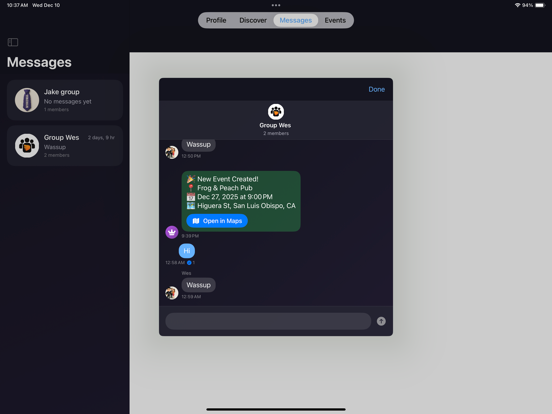Click the home indicator bar
This screenshot has height=414, width=552.
point(276,409)
